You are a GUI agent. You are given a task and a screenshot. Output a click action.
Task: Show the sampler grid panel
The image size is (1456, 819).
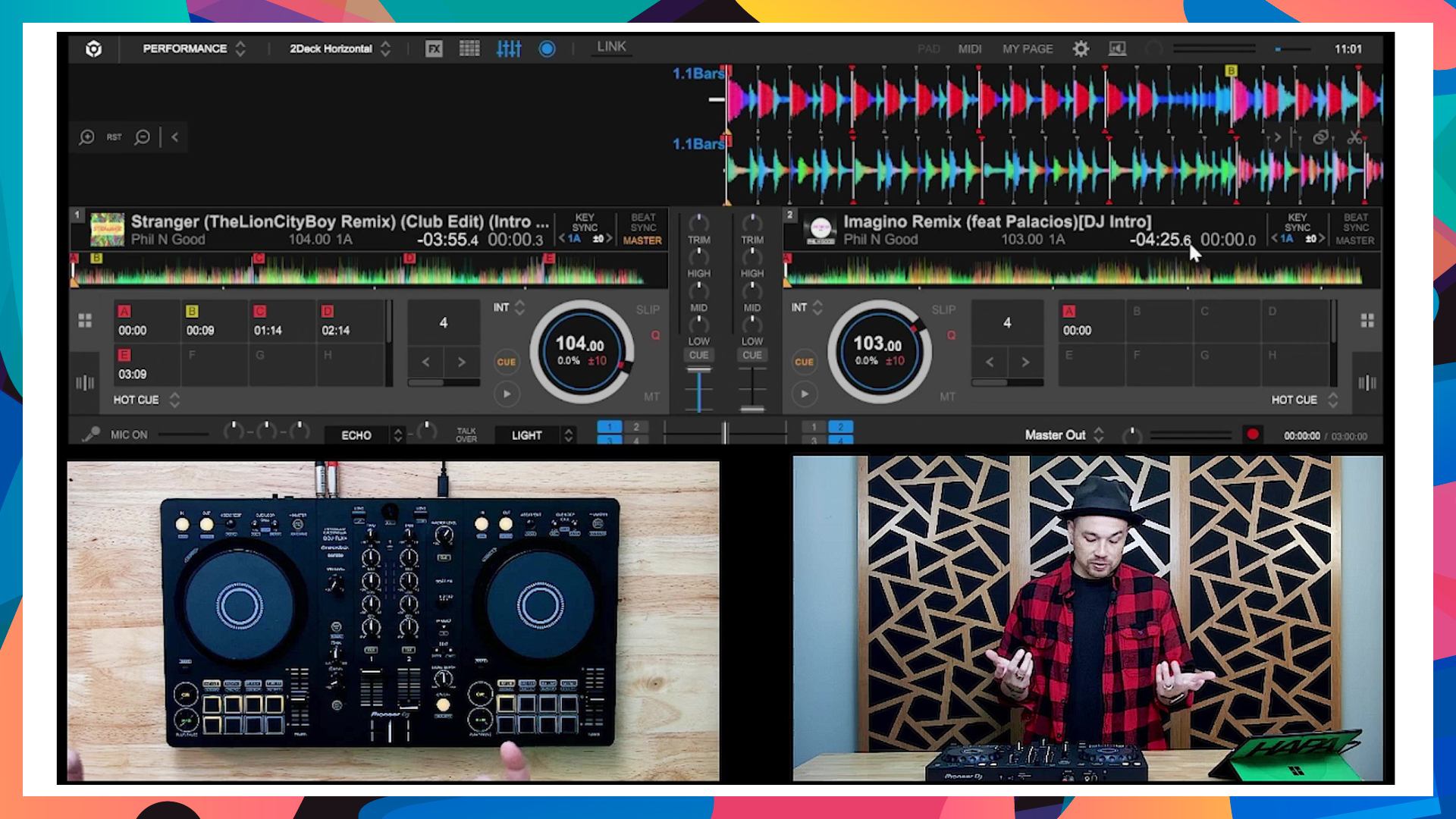point(469,49)
